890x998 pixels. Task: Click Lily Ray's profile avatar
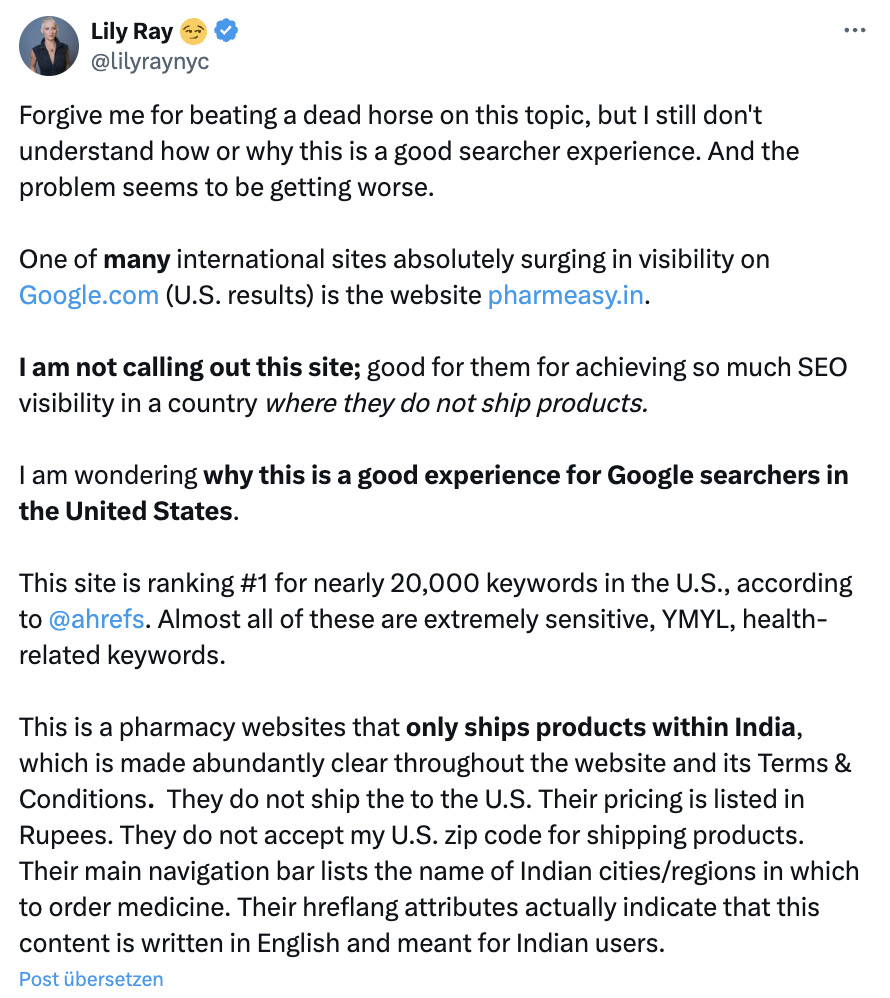[48, 46]
